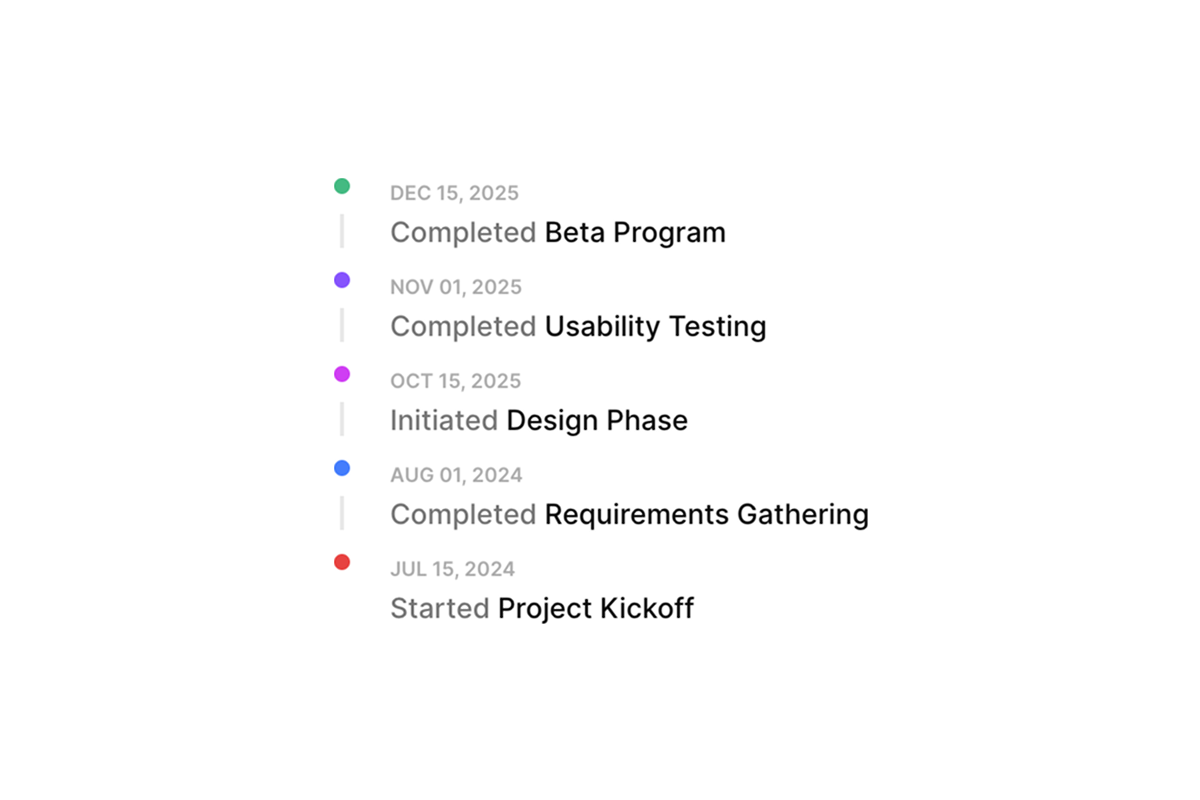The width and height of the screenshot is (1200, 800).
Task: Open the Requirements Gathering entry title
Action: (705, 514)
